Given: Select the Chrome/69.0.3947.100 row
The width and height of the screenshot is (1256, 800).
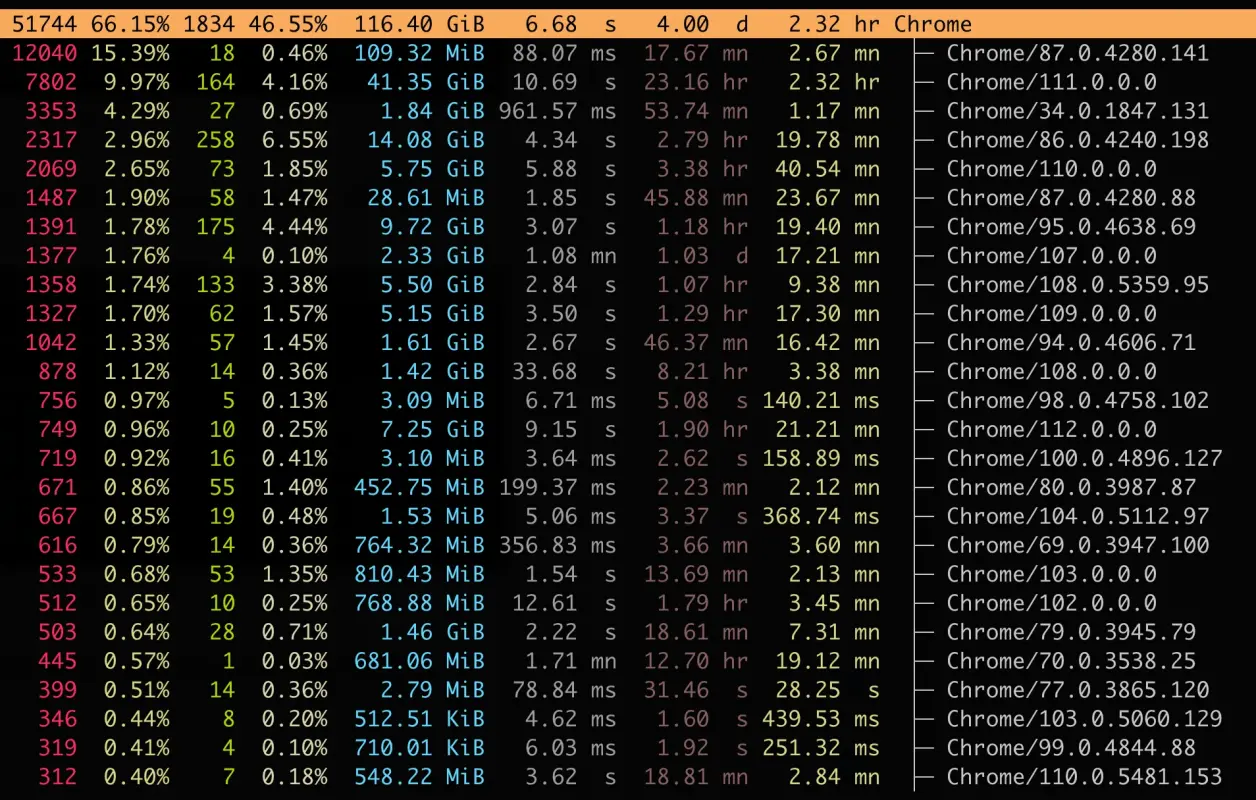Looking at the screenshot, I should point(628,546).
